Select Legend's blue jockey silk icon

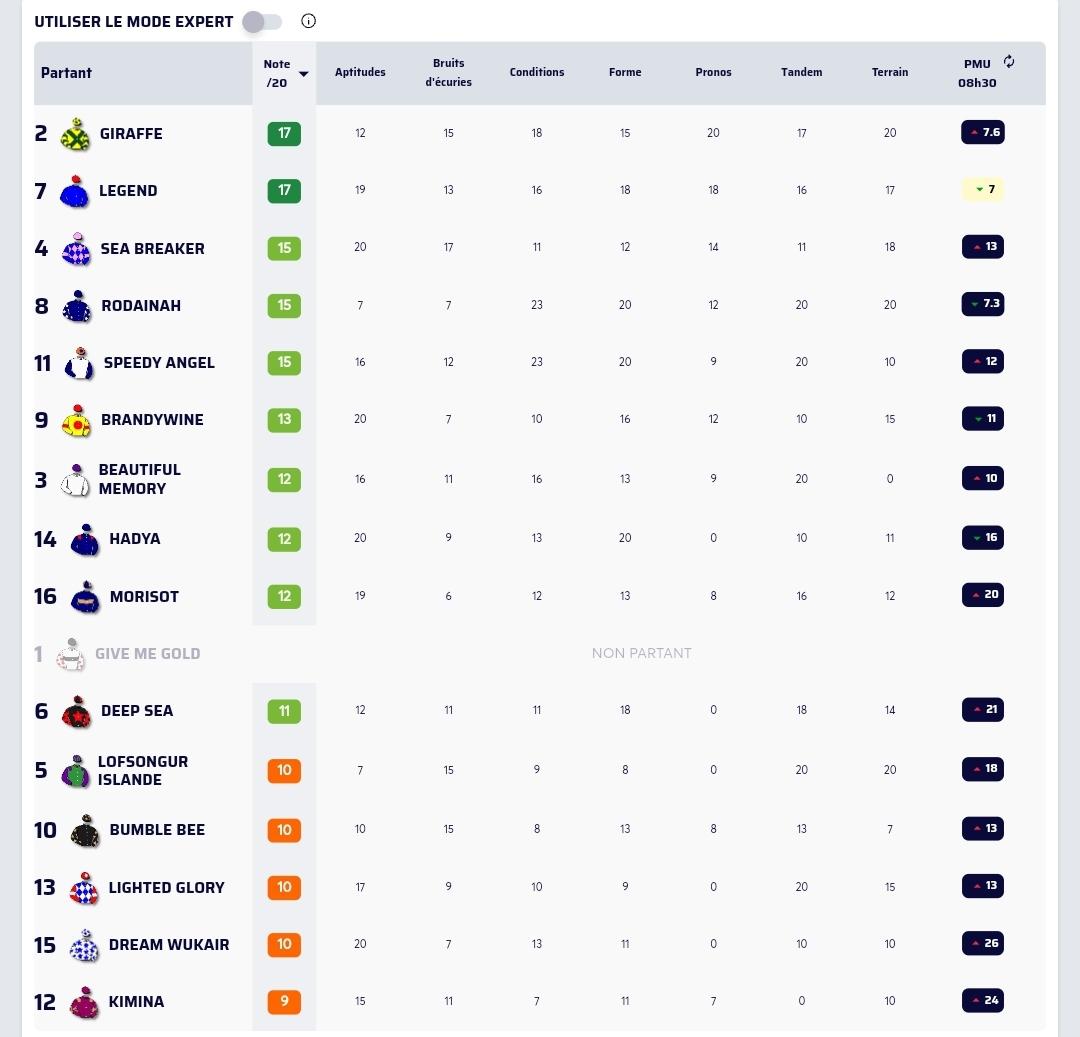74,191
